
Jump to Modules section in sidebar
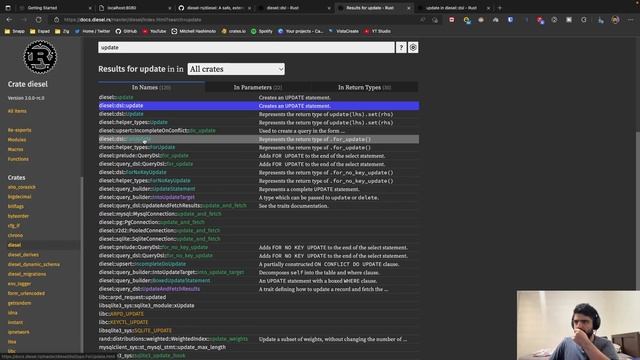point(17,140)
